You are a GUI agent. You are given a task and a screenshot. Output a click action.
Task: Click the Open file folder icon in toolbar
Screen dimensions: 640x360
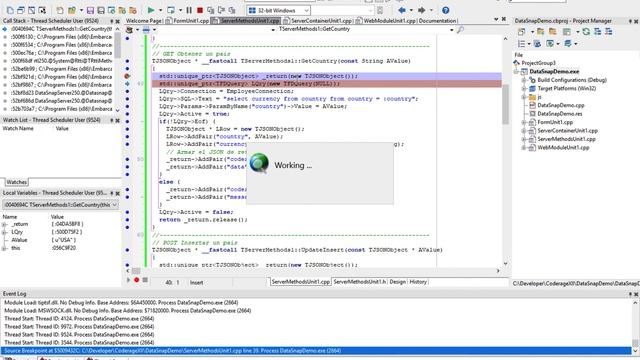point(72,10)
